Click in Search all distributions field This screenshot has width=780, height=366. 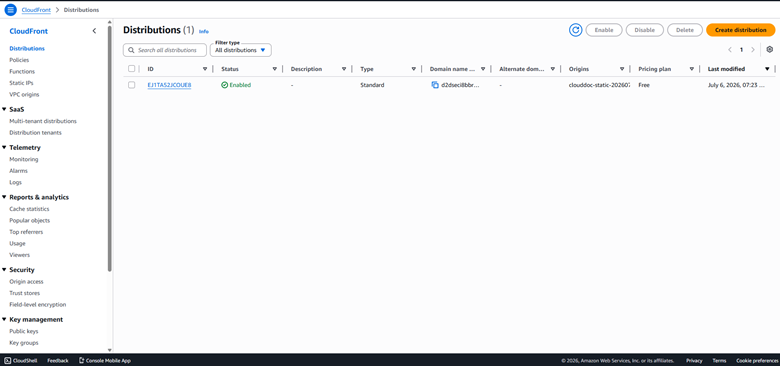tap(165, 50)
